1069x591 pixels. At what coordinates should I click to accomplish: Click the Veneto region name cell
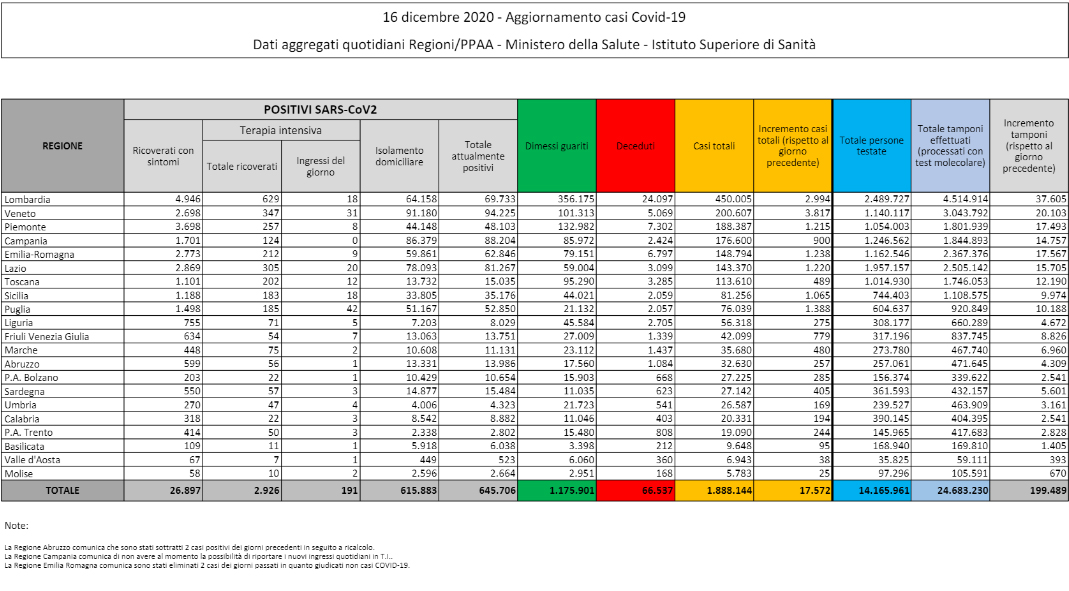tap(63, 213)
